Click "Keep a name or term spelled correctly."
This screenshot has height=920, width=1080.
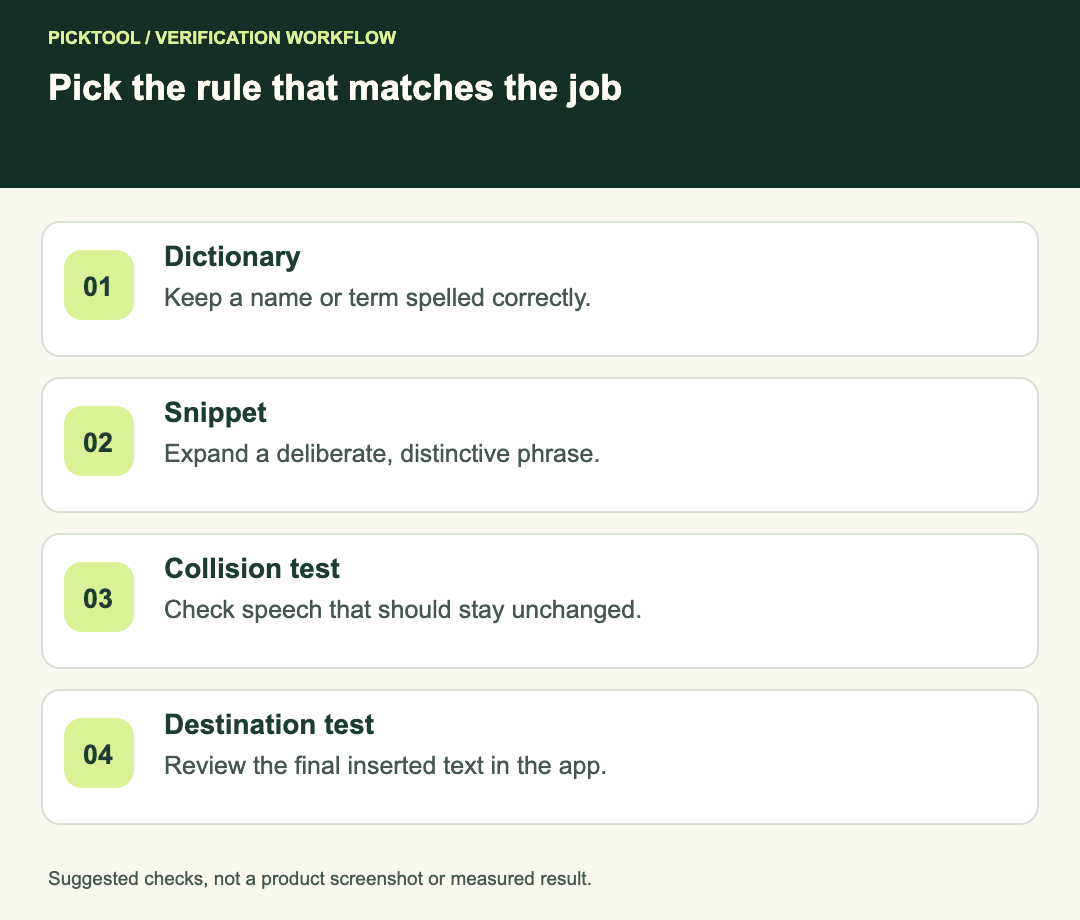point(377,298)
